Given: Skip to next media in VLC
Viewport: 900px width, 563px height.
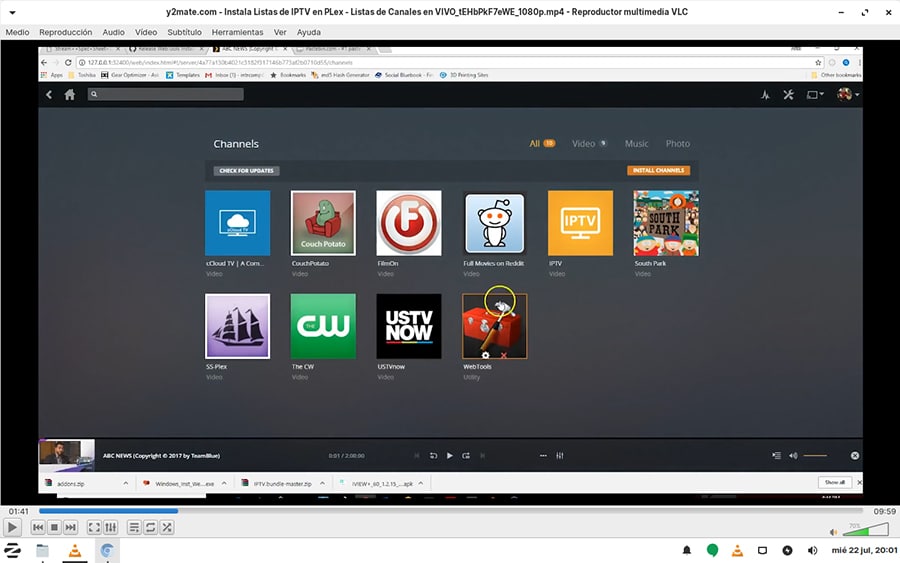Looking at the screenshot, I should click(71, 527).
